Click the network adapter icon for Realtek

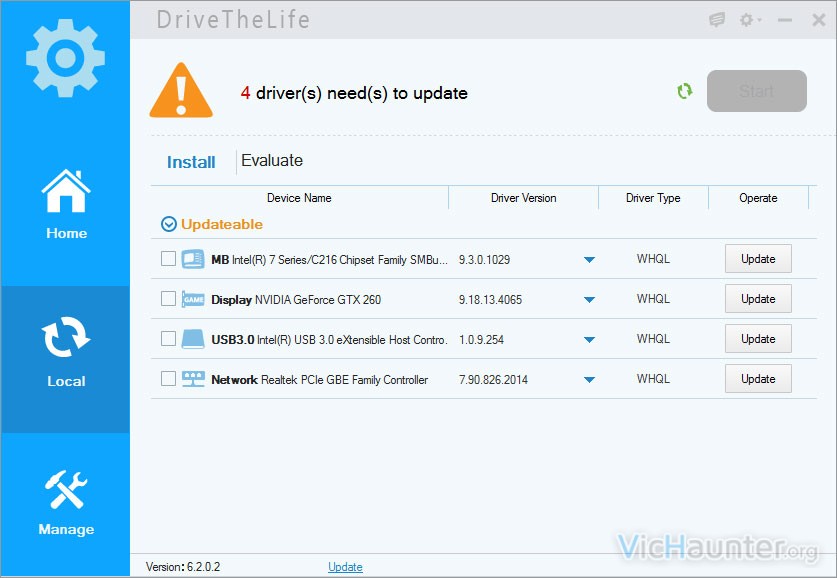193,379
